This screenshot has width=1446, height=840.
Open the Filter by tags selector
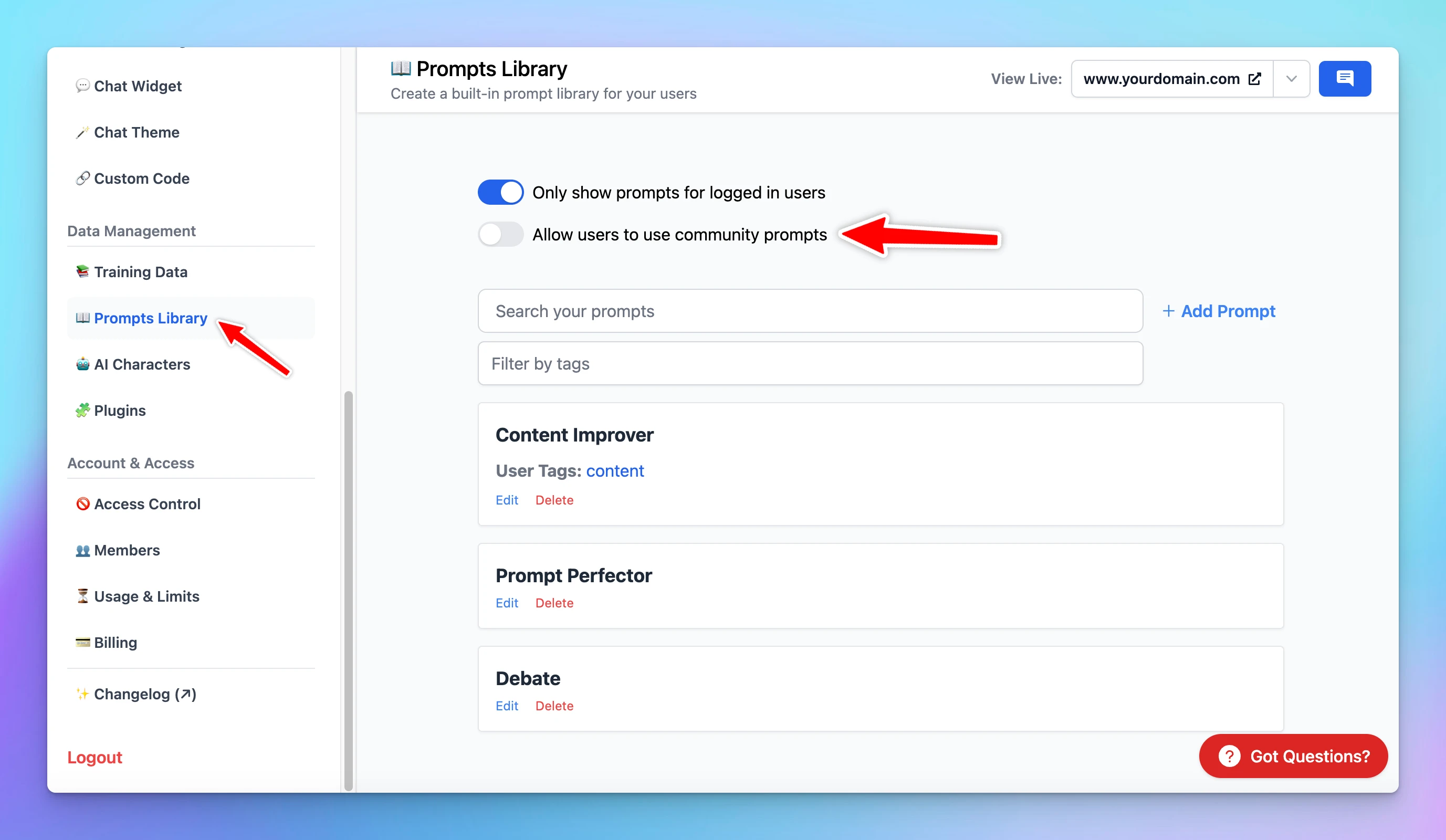coord(810,363)
